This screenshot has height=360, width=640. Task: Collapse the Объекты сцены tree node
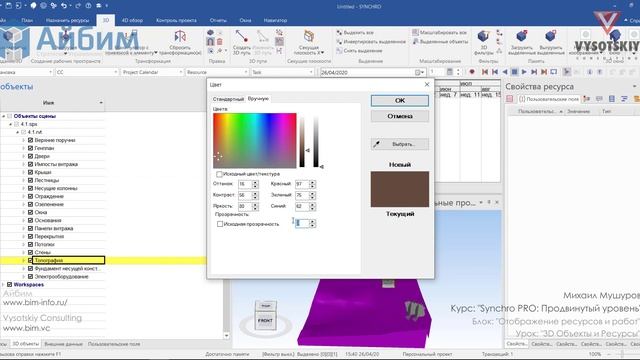tap(4, 116)
